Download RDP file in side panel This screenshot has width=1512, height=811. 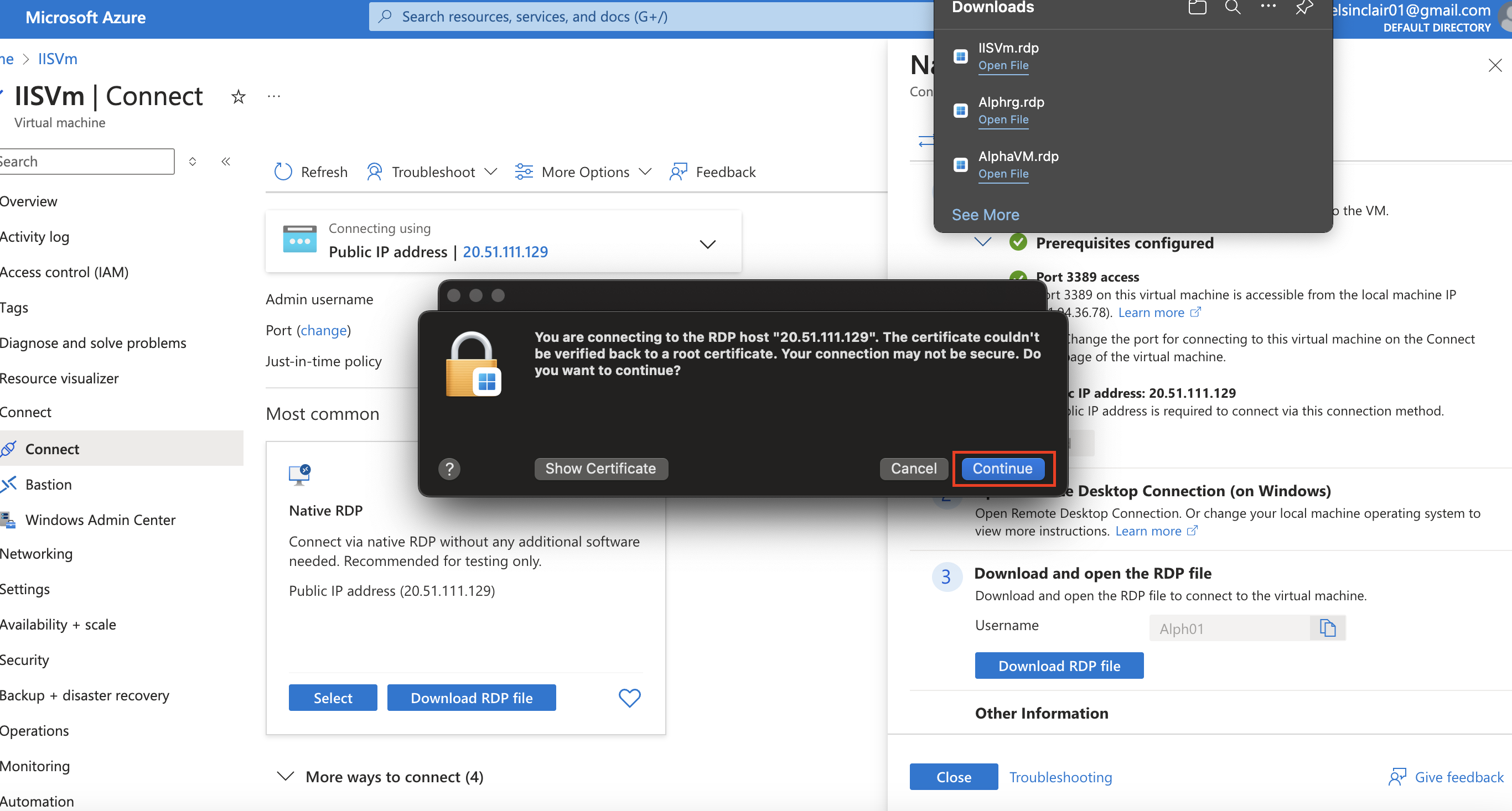[1059, 666]
